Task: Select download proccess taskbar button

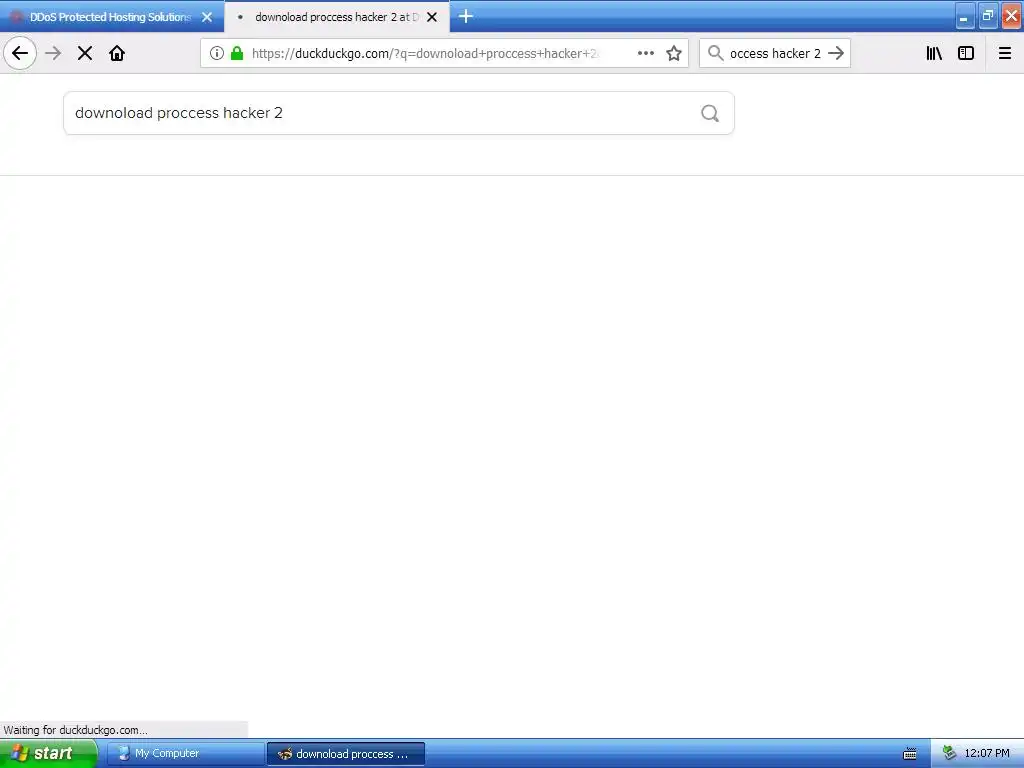Action: pyautogui.click(x=346, y=754)
